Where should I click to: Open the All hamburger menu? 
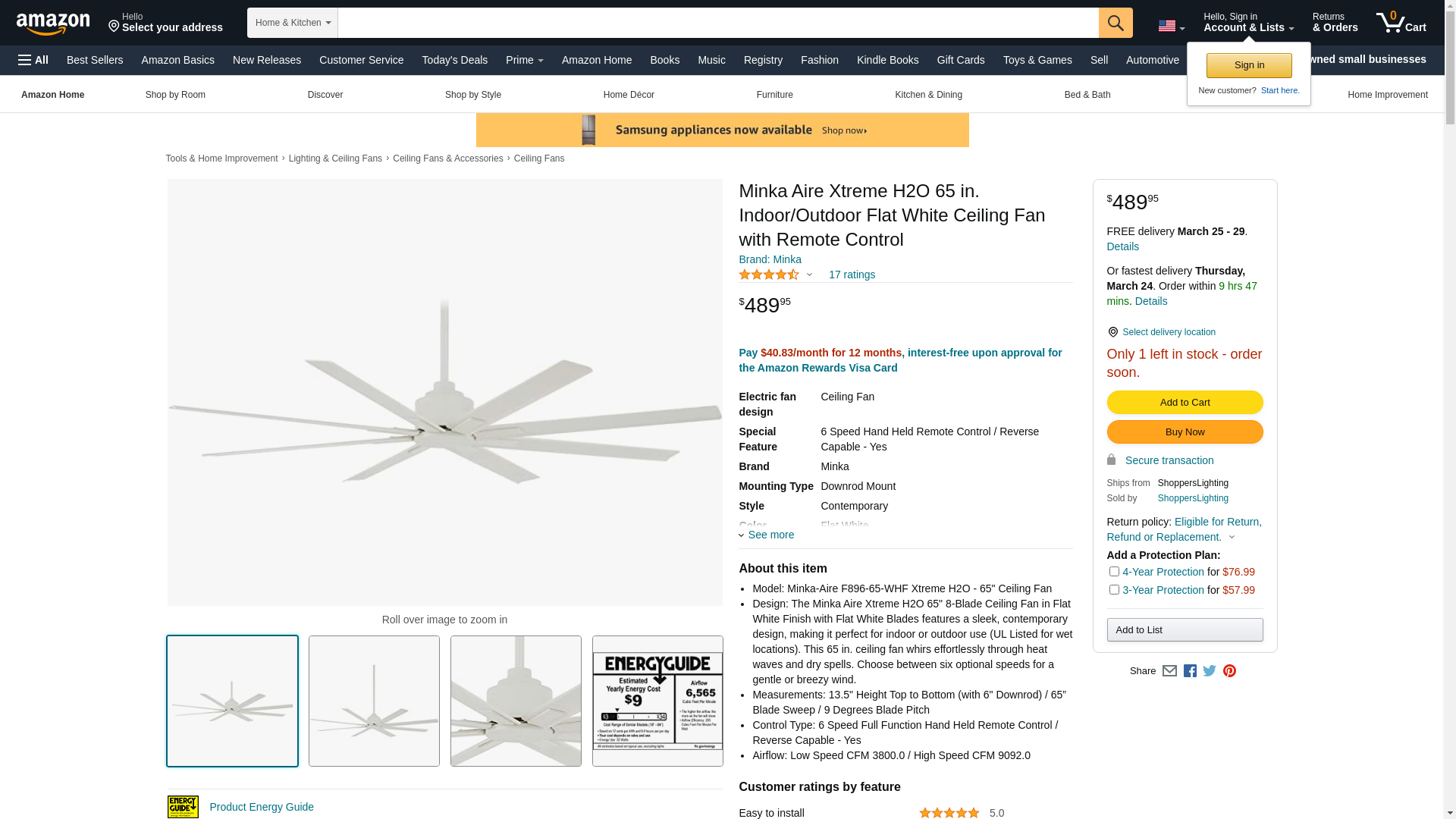(33, 60)
